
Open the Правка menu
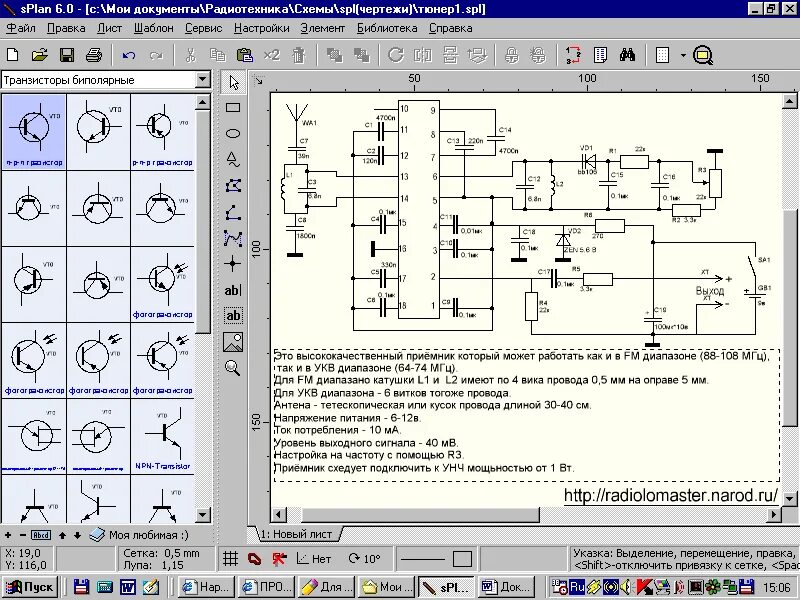66,28
